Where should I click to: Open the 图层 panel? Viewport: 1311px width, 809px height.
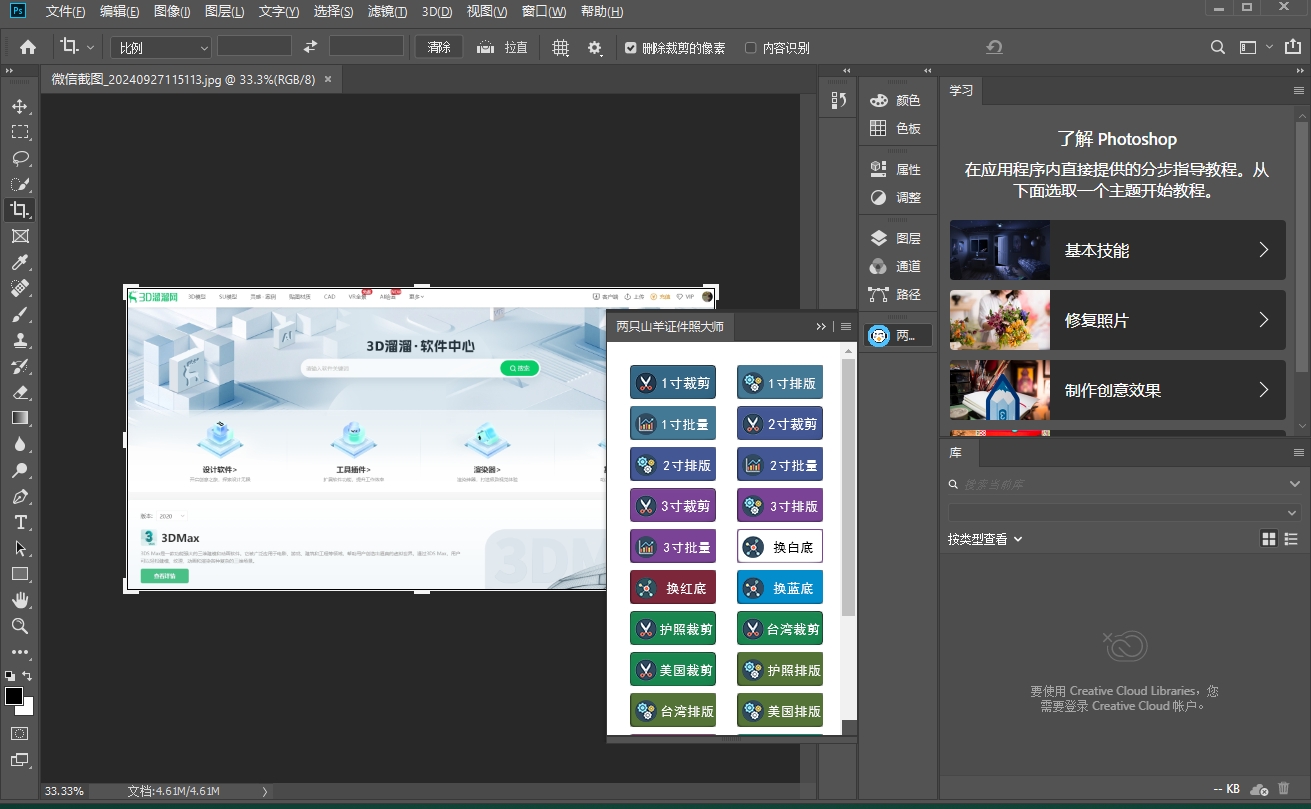(x=895, y=238)
